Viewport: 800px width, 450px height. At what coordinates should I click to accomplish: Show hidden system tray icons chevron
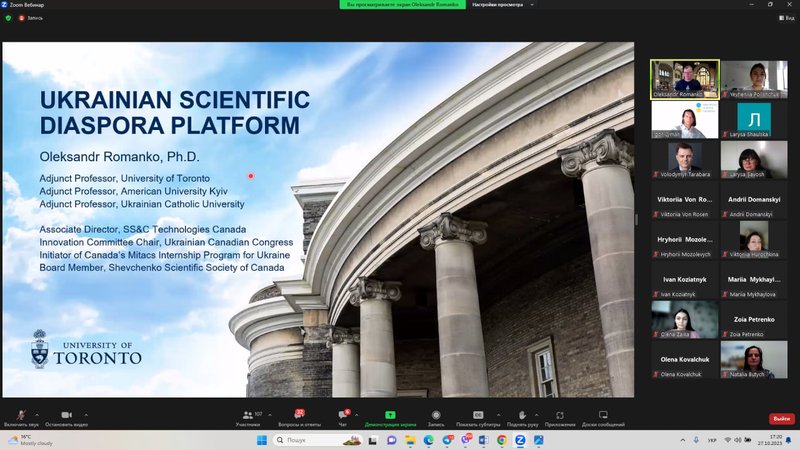(x=683, y=440)
